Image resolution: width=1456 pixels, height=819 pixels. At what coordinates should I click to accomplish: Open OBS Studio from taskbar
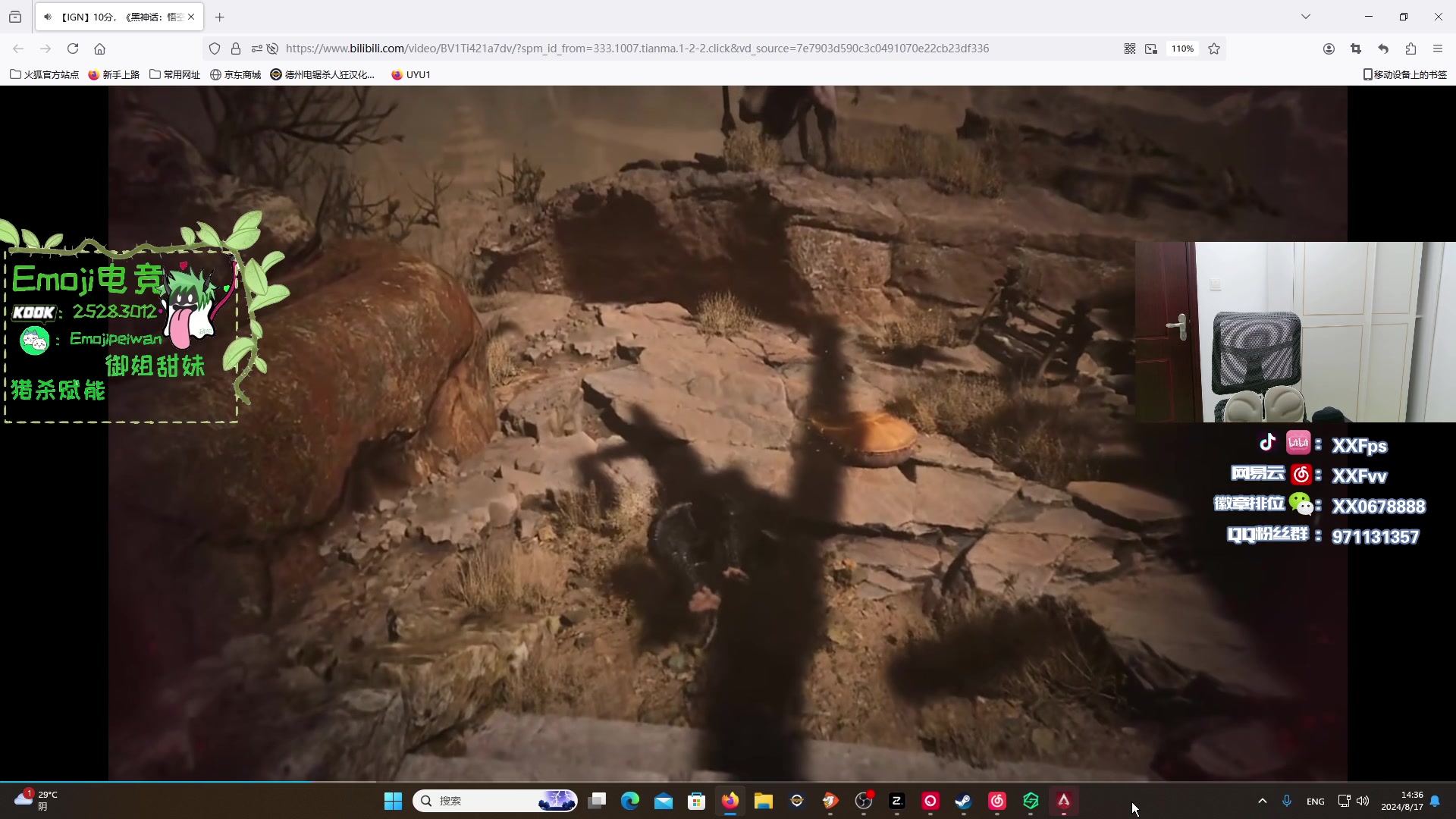click(x=864, y=801)
